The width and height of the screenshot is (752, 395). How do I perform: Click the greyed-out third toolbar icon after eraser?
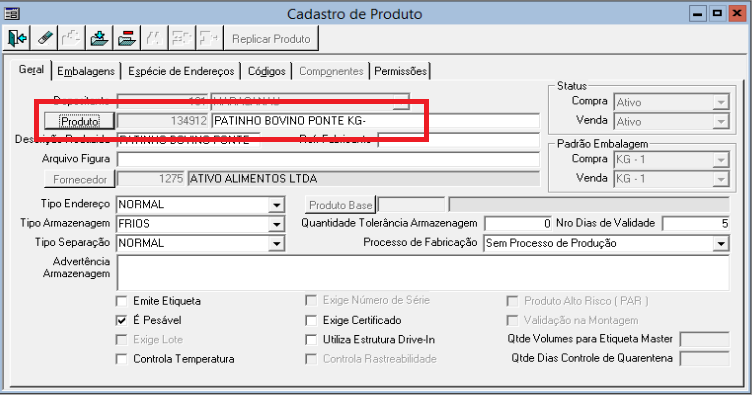point(71,38)
